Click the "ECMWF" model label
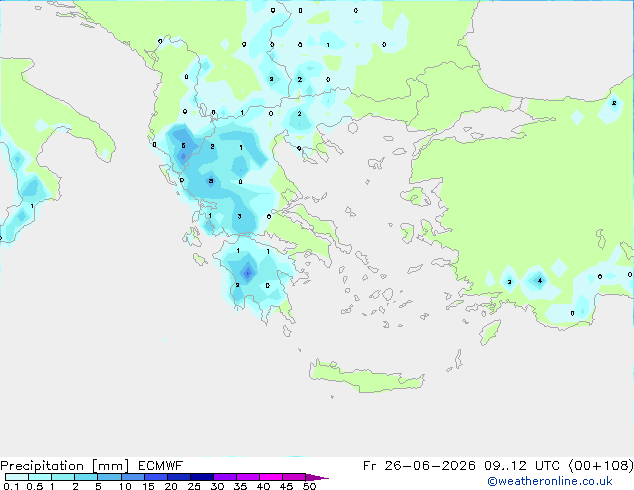Viewport: 634px width, 490px height. (x=161, y=466)
